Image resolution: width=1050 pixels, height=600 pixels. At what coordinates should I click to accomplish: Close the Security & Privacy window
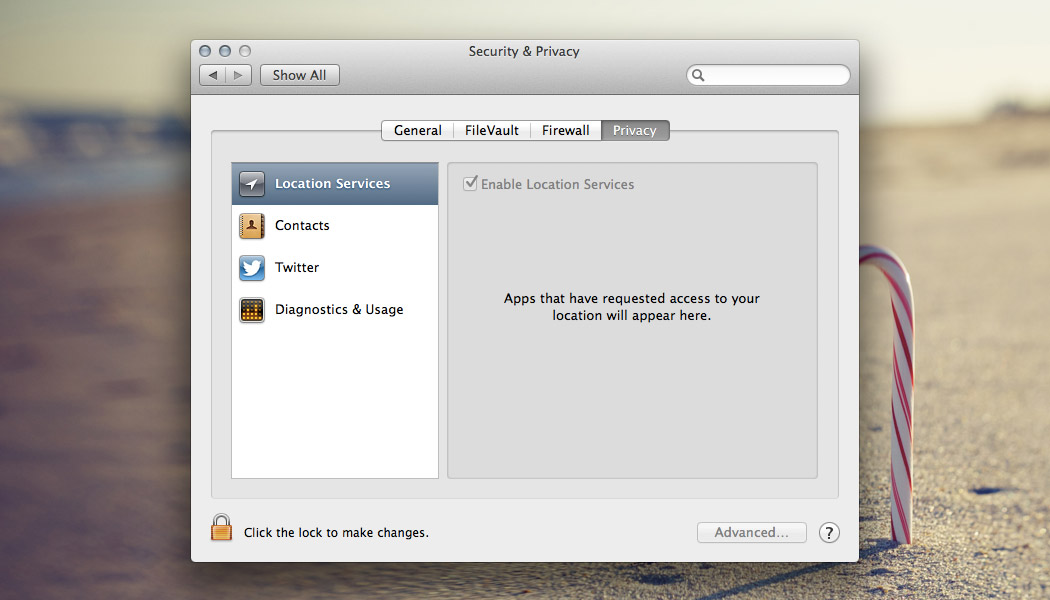tap(205, 51)
